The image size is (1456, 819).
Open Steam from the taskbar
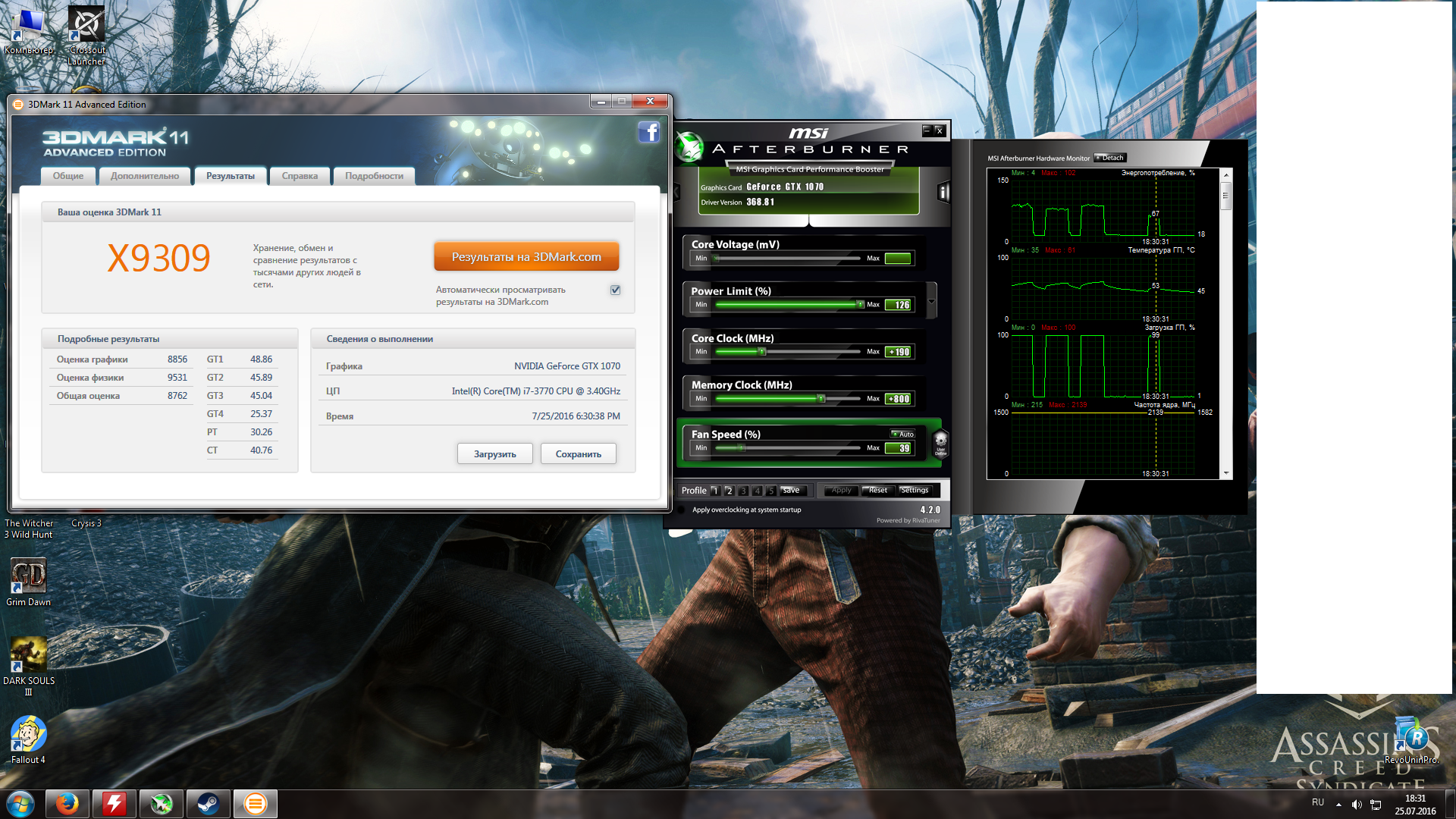[209, 803]
